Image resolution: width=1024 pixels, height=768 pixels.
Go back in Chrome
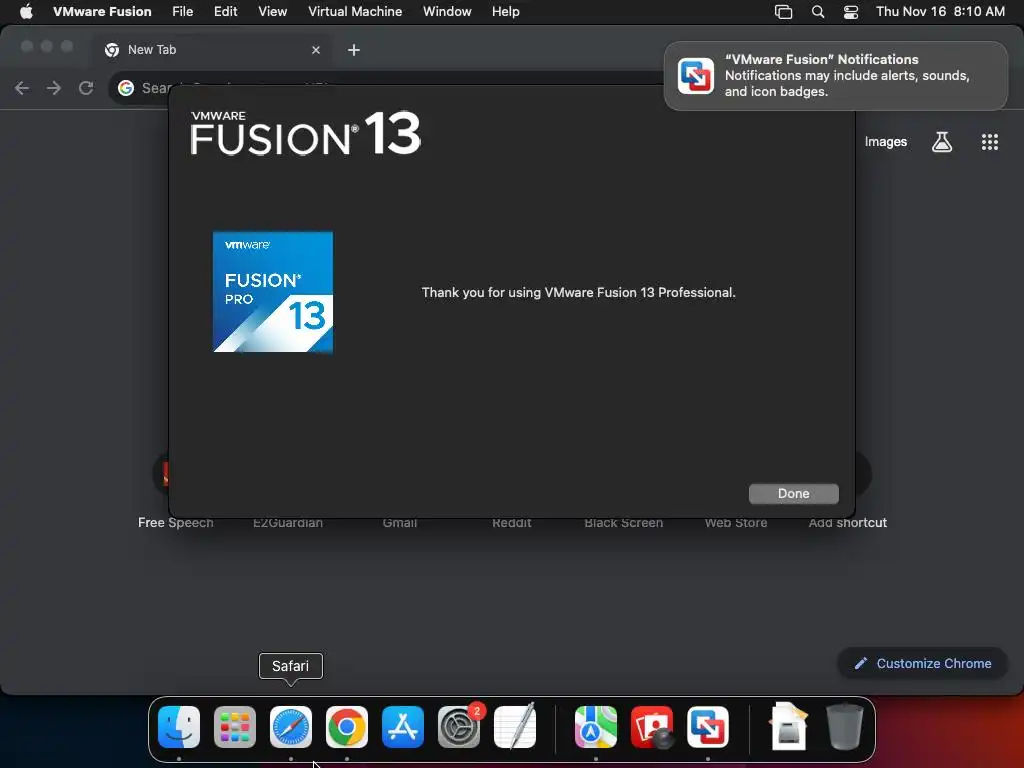pyautogui.click(x=22, y=88)
